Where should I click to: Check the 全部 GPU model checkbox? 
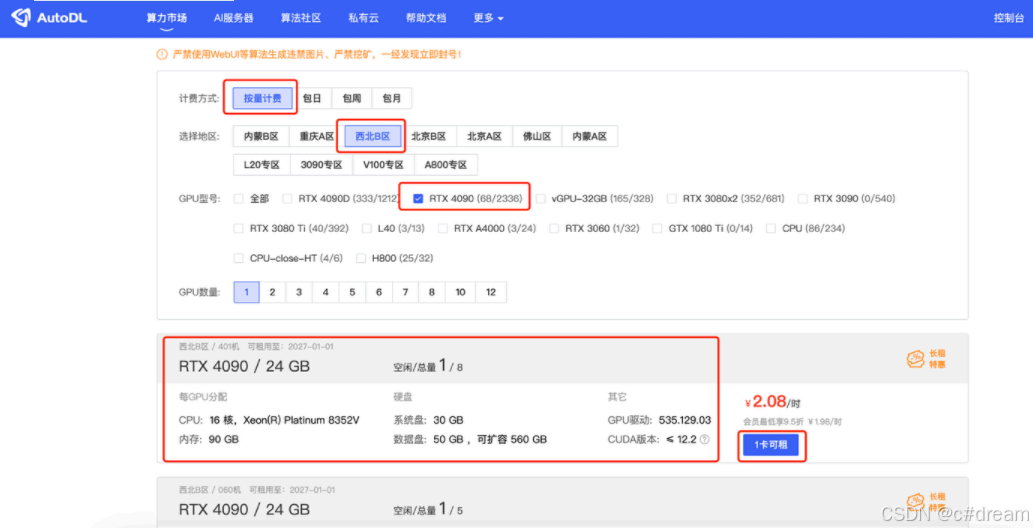click(x=238, y=198)
